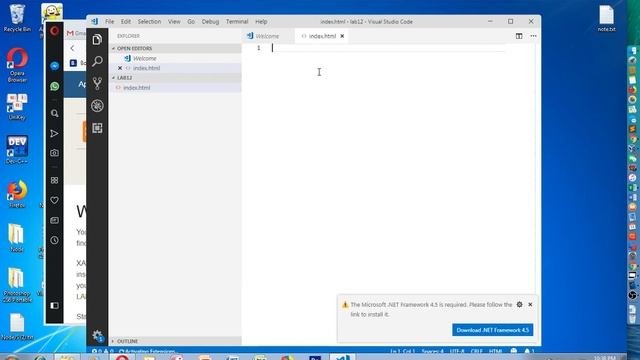640x360 pixels.
Task: Open the Recycle Bin desktop icon
Action: (17, 18)
